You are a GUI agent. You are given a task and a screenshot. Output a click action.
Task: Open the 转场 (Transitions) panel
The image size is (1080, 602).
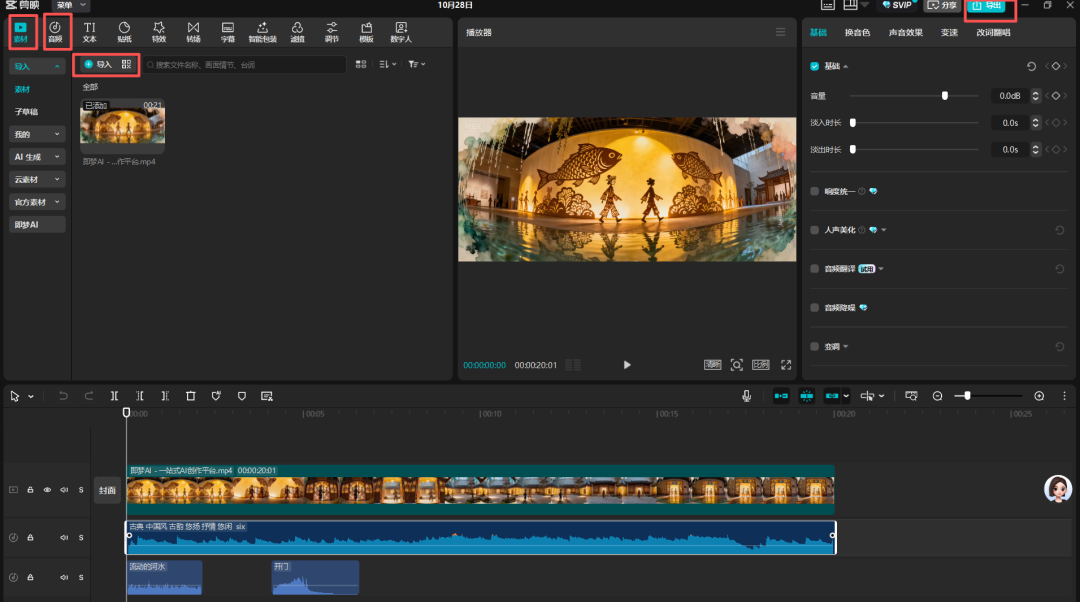(x=193, y=32)
